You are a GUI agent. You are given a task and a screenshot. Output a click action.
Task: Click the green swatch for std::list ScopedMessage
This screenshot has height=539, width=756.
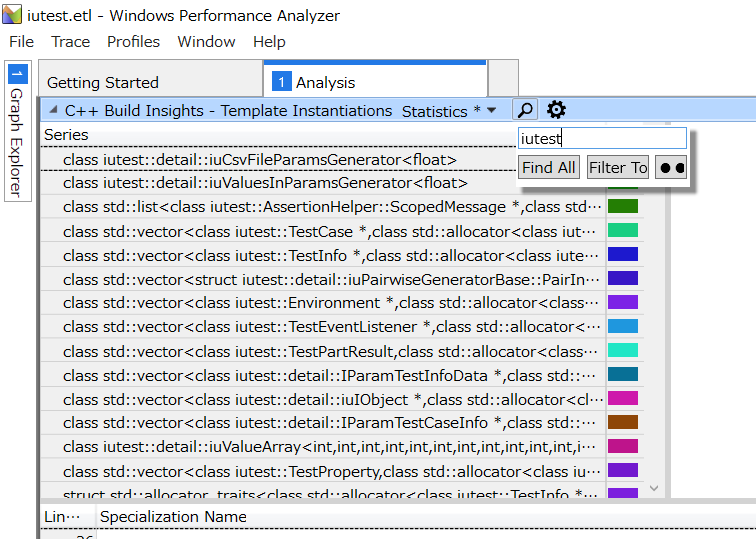[x=622, y=206]
